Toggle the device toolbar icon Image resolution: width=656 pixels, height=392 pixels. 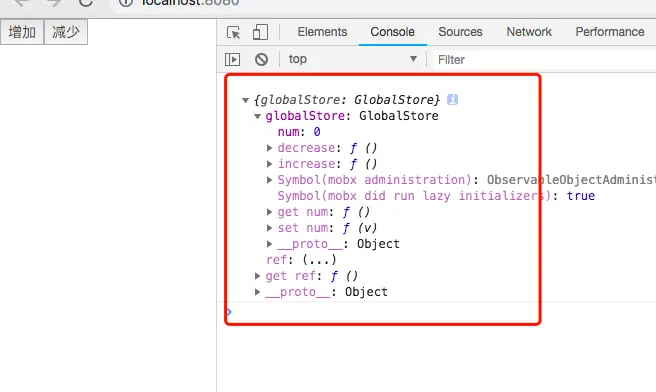pyautogui.click(x=260, y=32)
